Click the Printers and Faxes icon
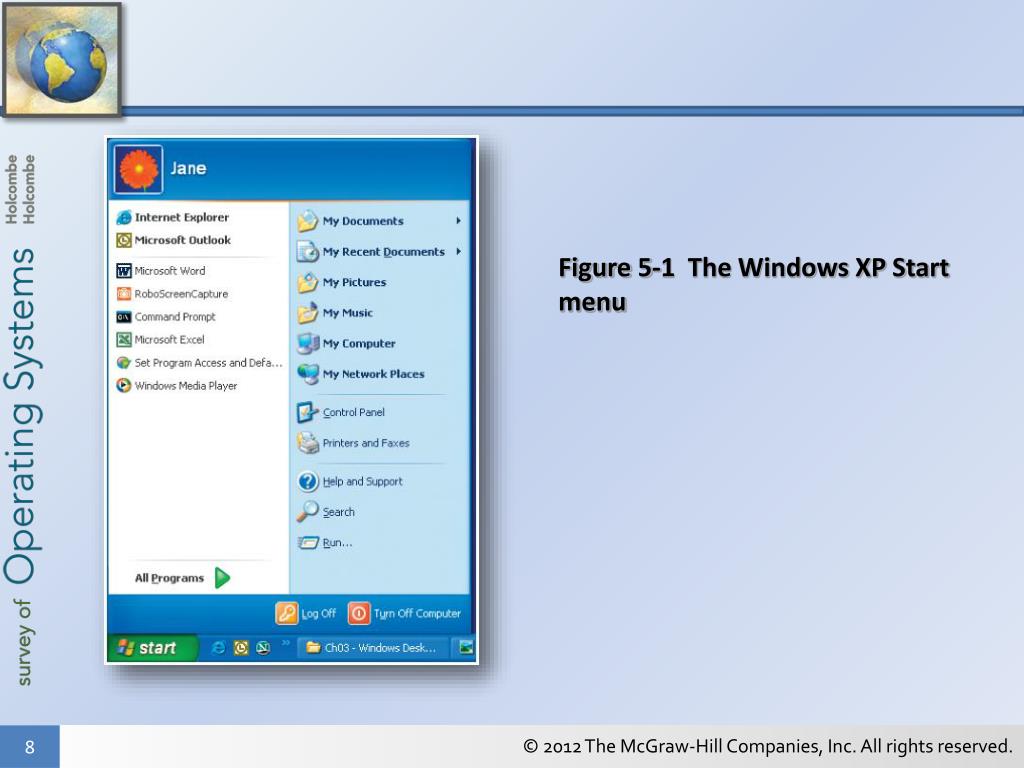 (x=308, y=443)
